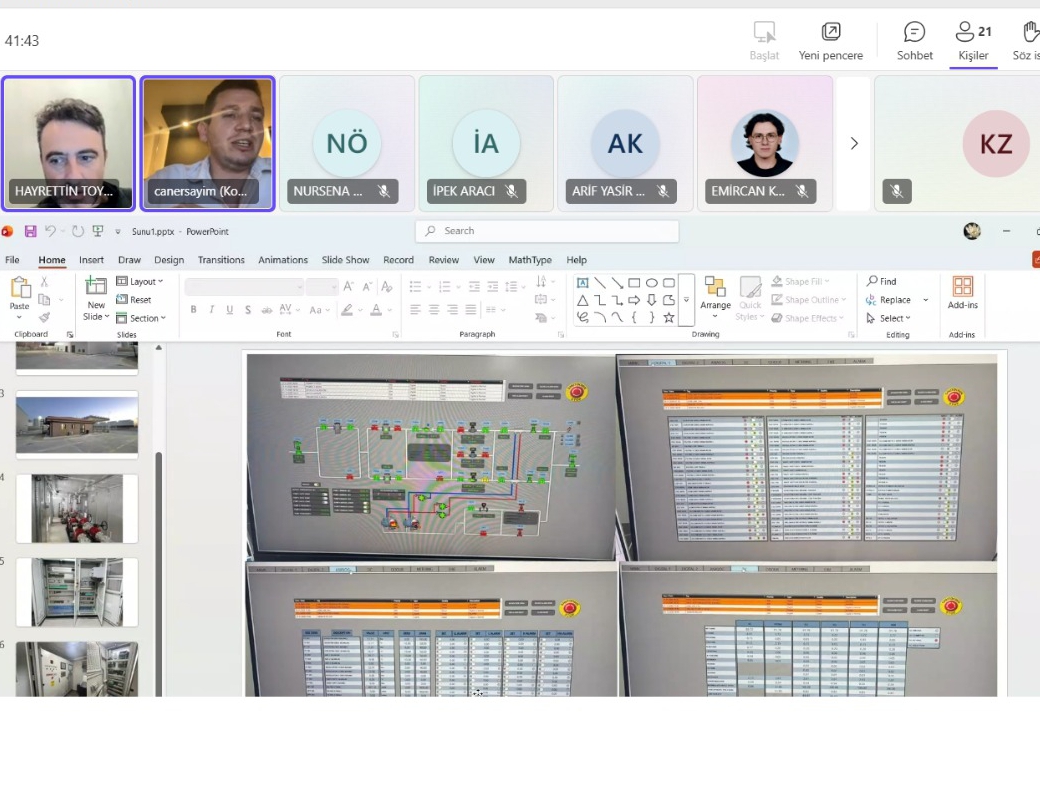Click the Save icon in PowerPoint title bar

tap(30, 231)
